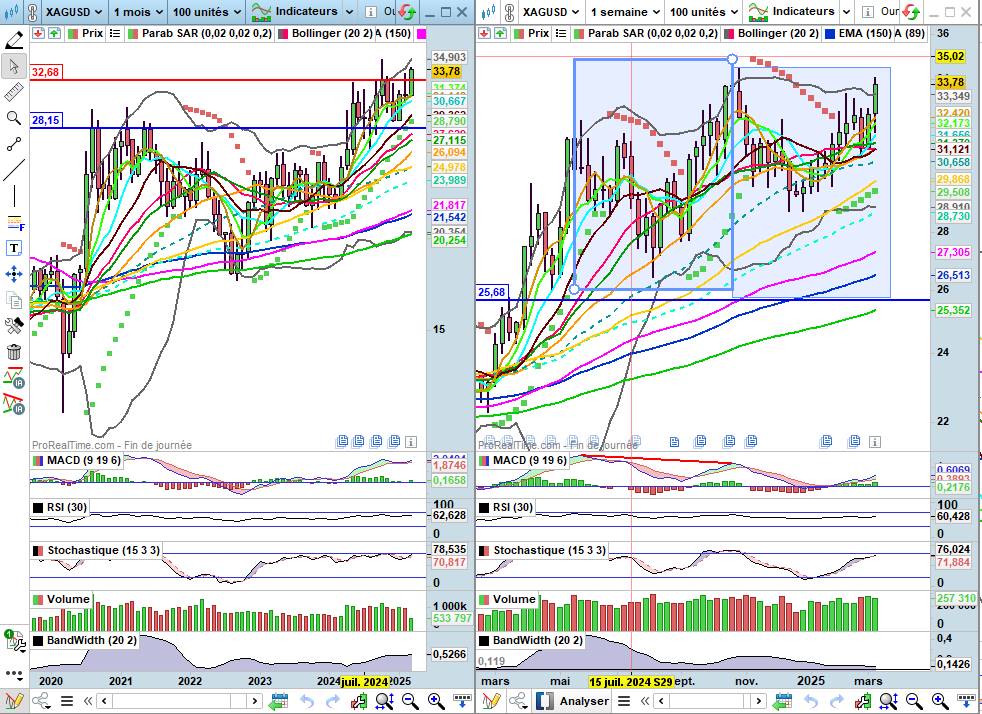Open the drawing settings tools icon
The width and height of the screenshot is (982, 714).
14,326
